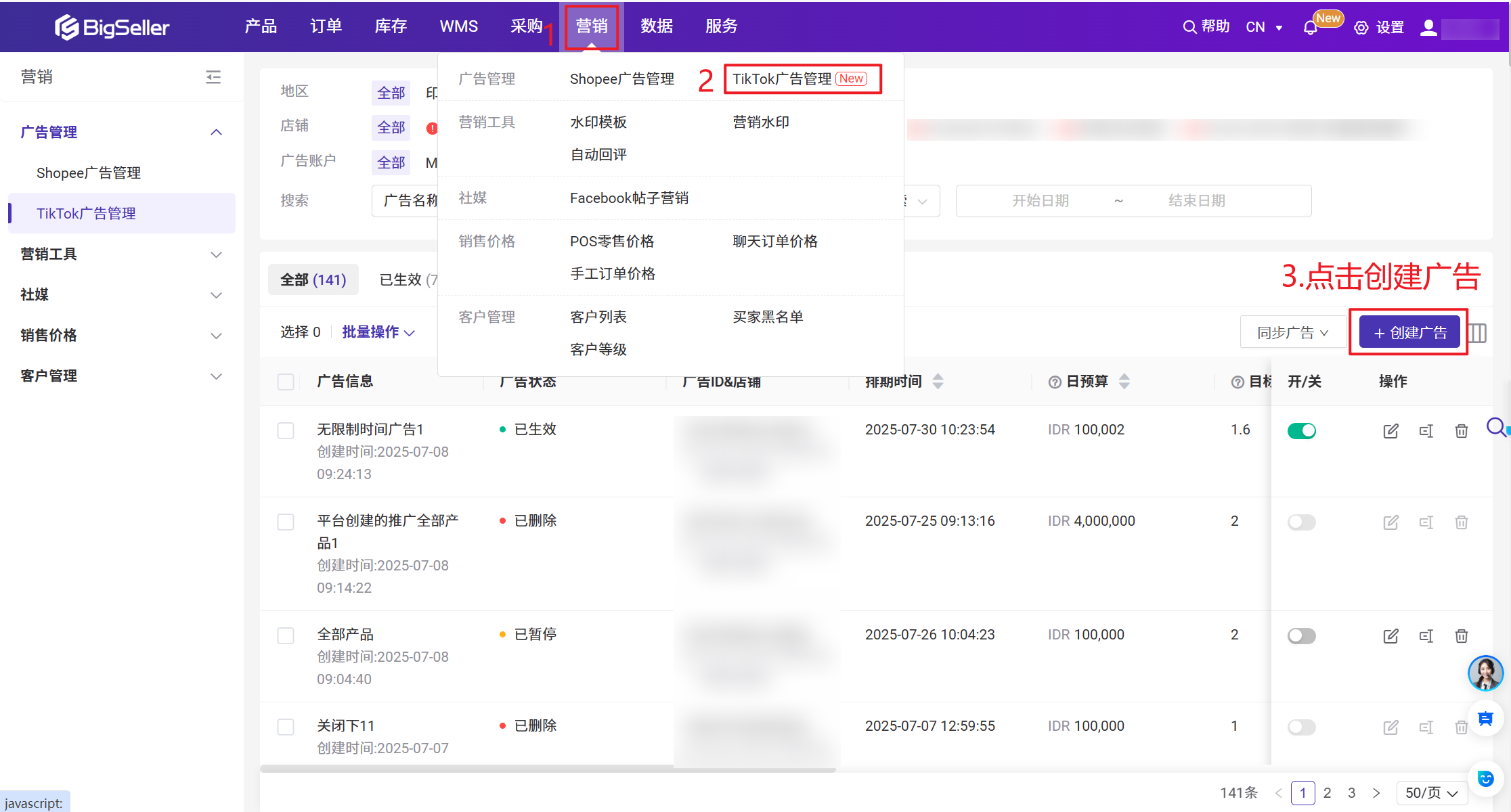
Task: Select 全部 for the 店铺 filter
Action: (391, 127)
